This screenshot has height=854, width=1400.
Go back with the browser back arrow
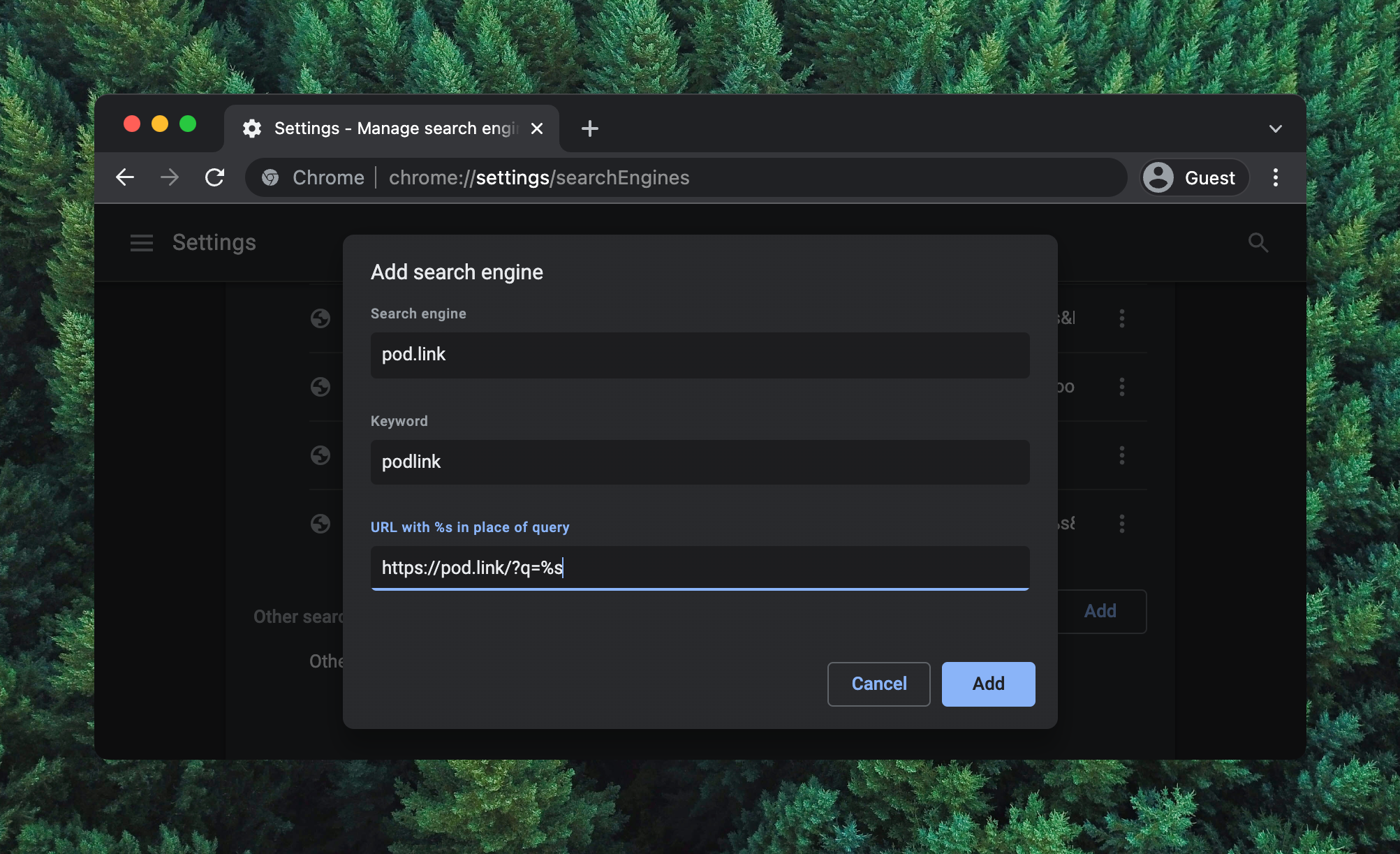click(x=125, y=177)
